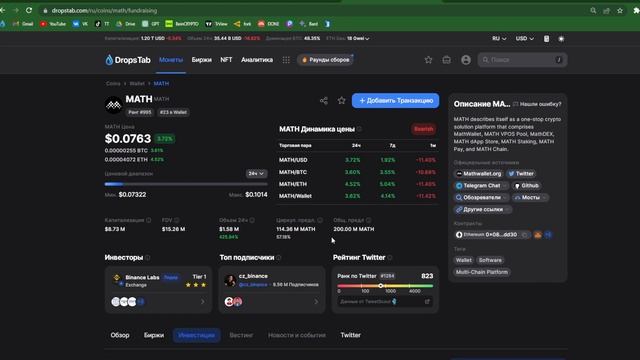Open the watchlist star icon in header

pyautogui.click(x=428, y=60)
